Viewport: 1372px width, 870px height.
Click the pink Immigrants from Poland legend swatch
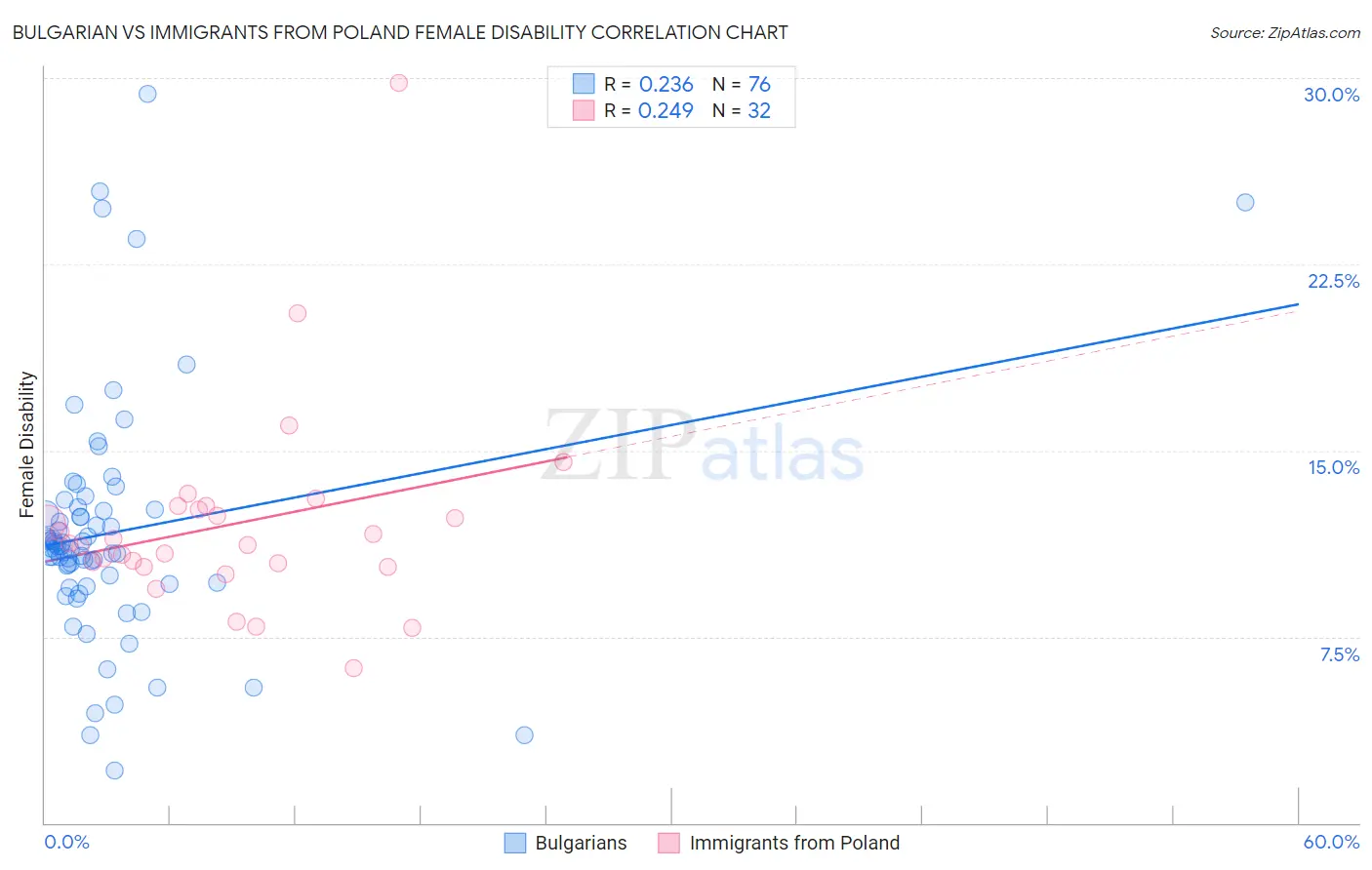tap(668, 843)
